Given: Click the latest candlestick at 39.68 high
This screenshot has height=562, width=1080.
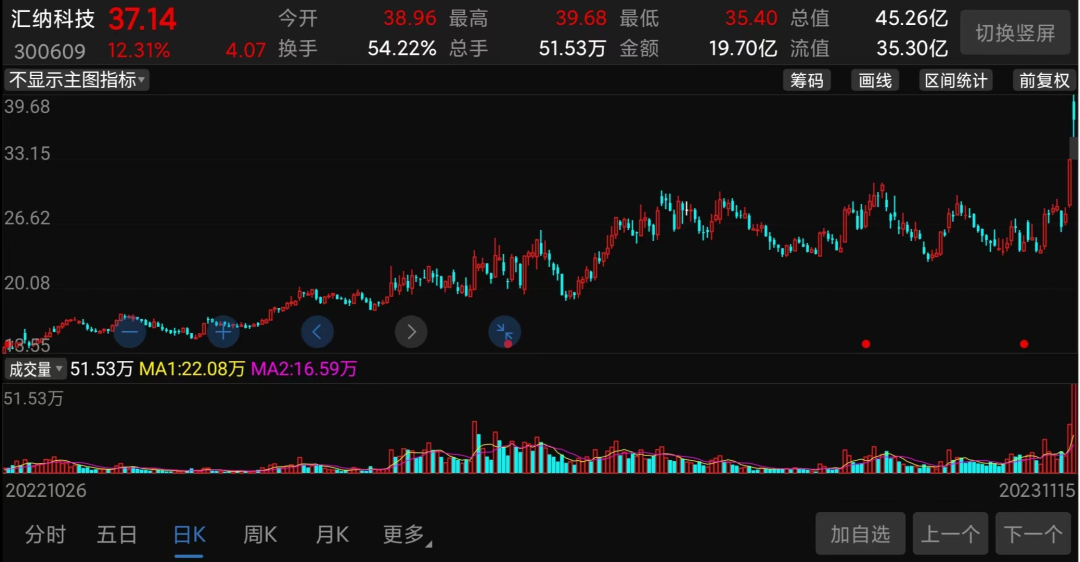Looking at the screenshot, I should (x=1074, y=116).
